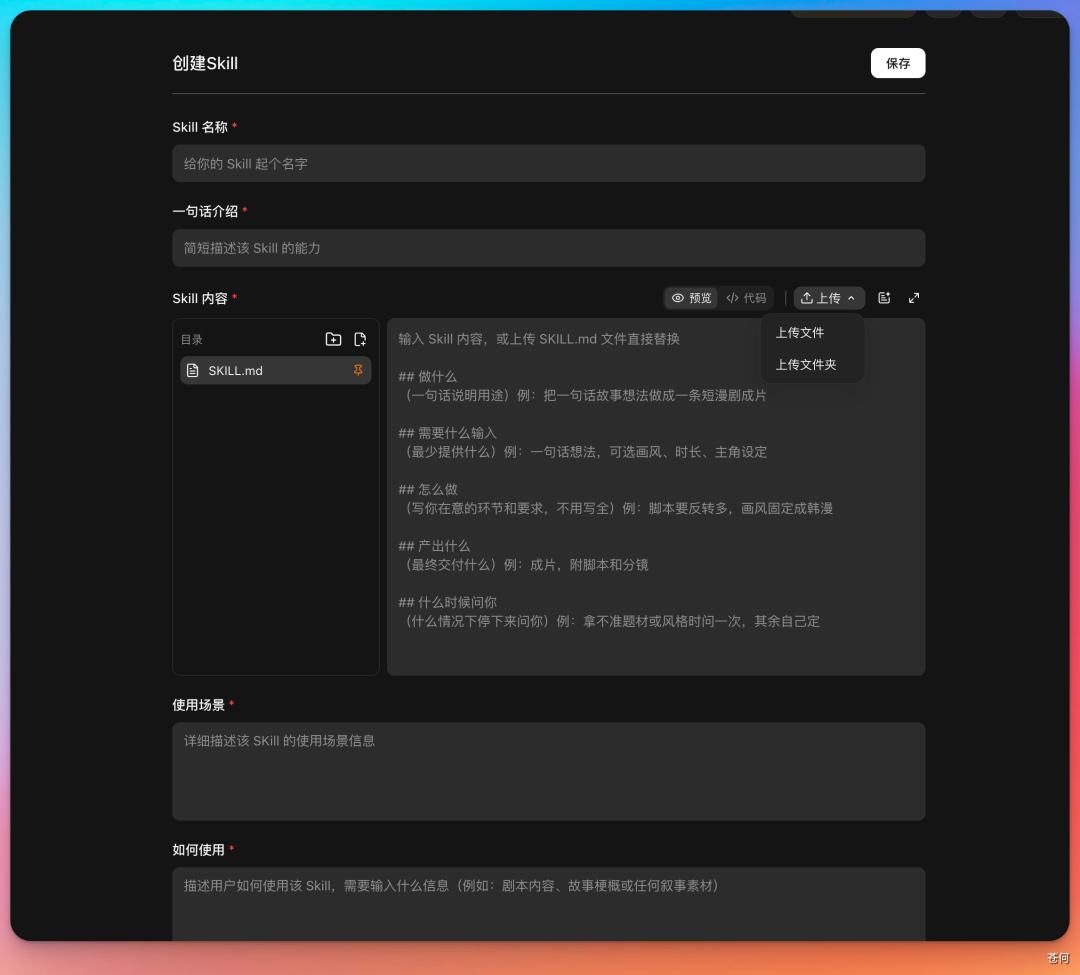Click the template insert icon beside 上传
The width and height of the screenshot is (1080, 975).
click(x=884, y=298)
